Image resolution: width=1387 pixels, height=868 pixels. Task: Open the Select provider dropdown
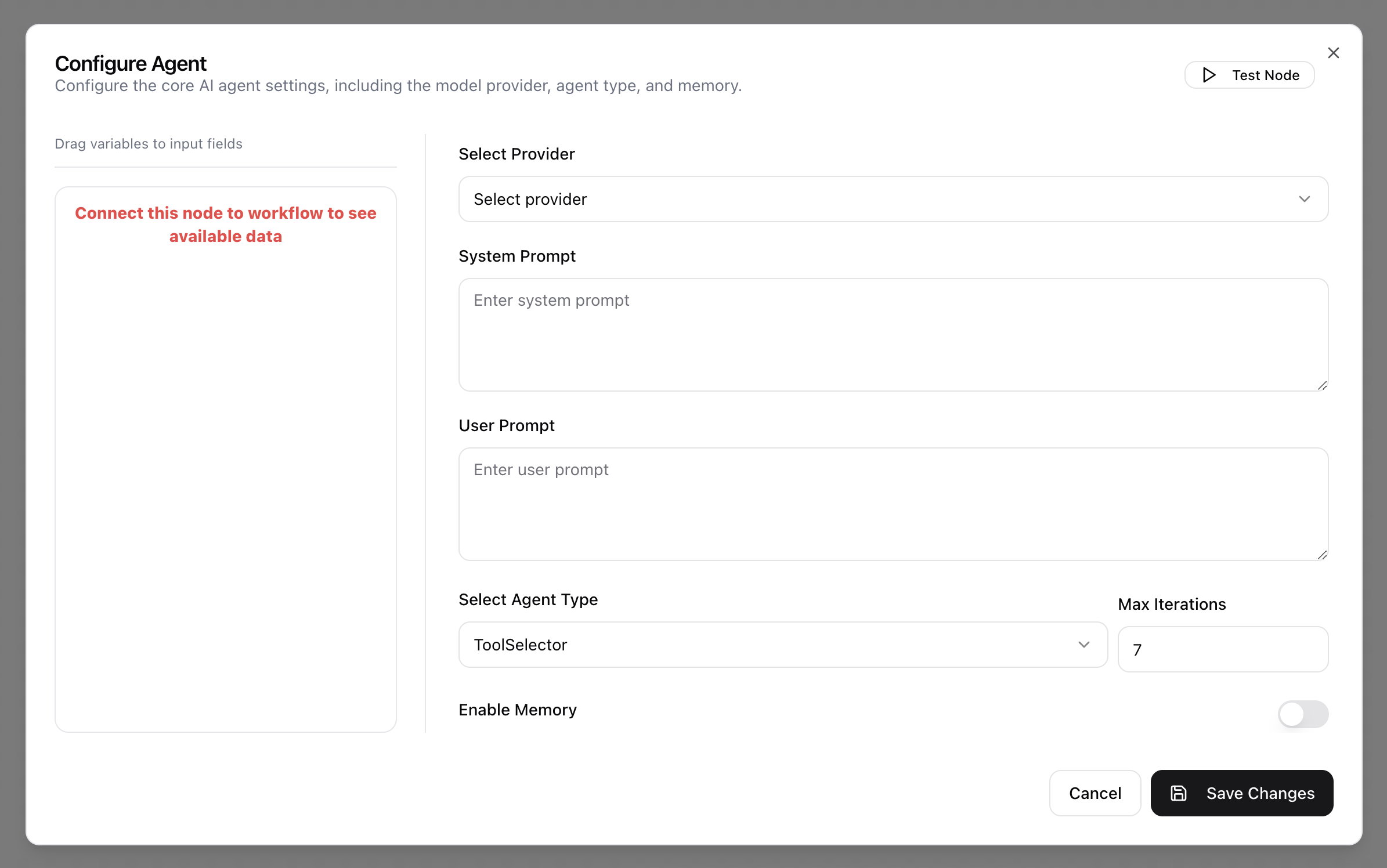point(893,199)
